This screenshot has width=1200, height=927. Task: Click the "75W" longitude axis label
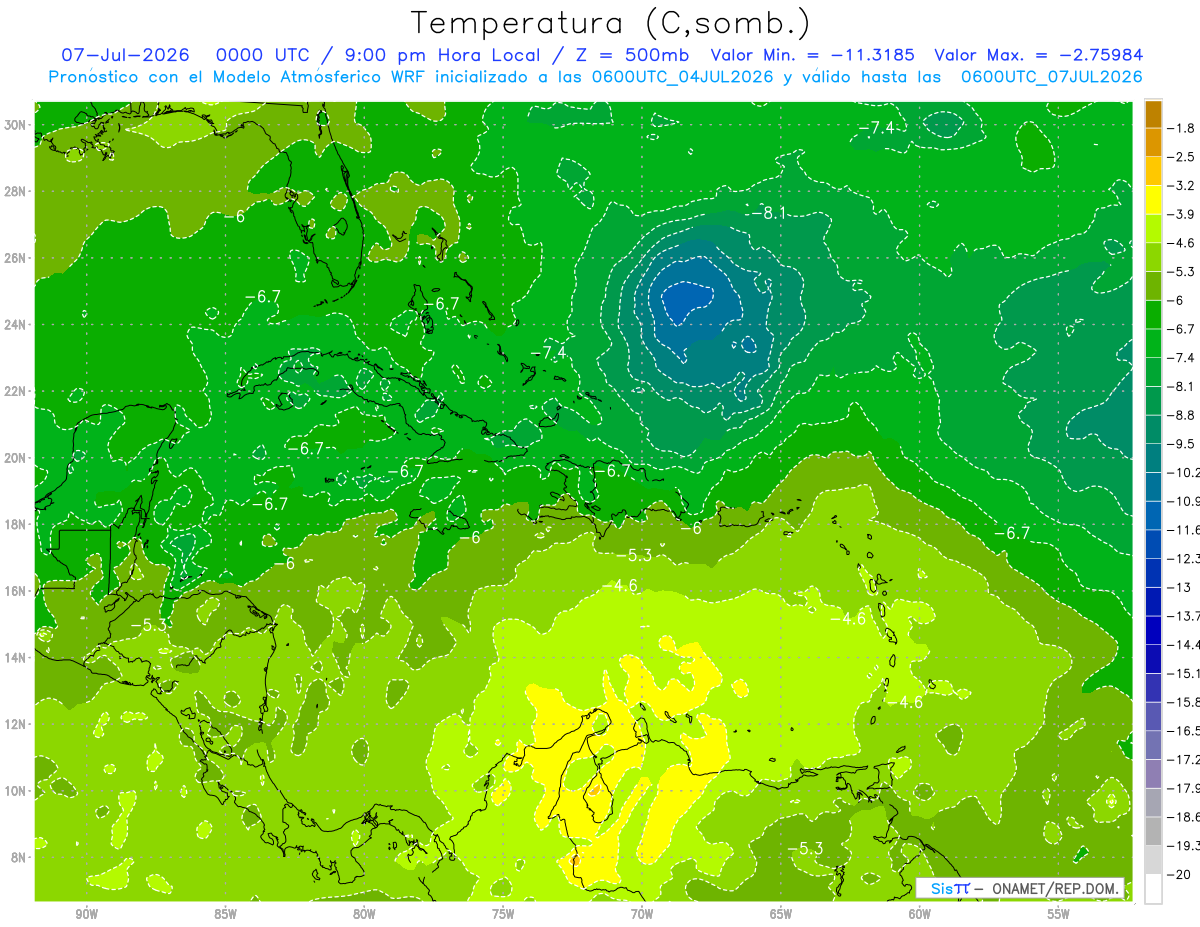[503, 914]
